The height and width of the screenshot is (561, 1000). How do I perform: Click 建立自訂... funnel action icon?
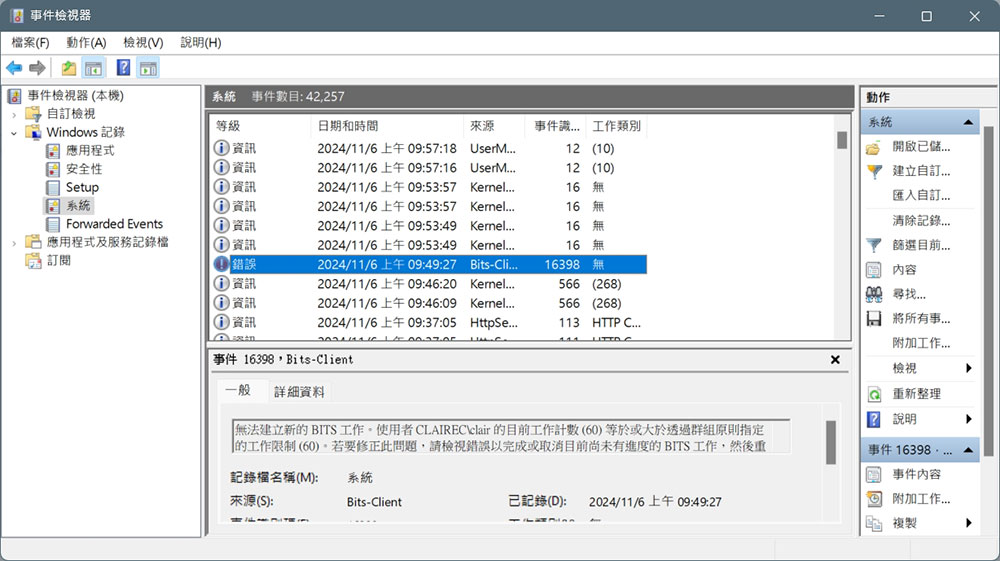(x=874, y=171)
